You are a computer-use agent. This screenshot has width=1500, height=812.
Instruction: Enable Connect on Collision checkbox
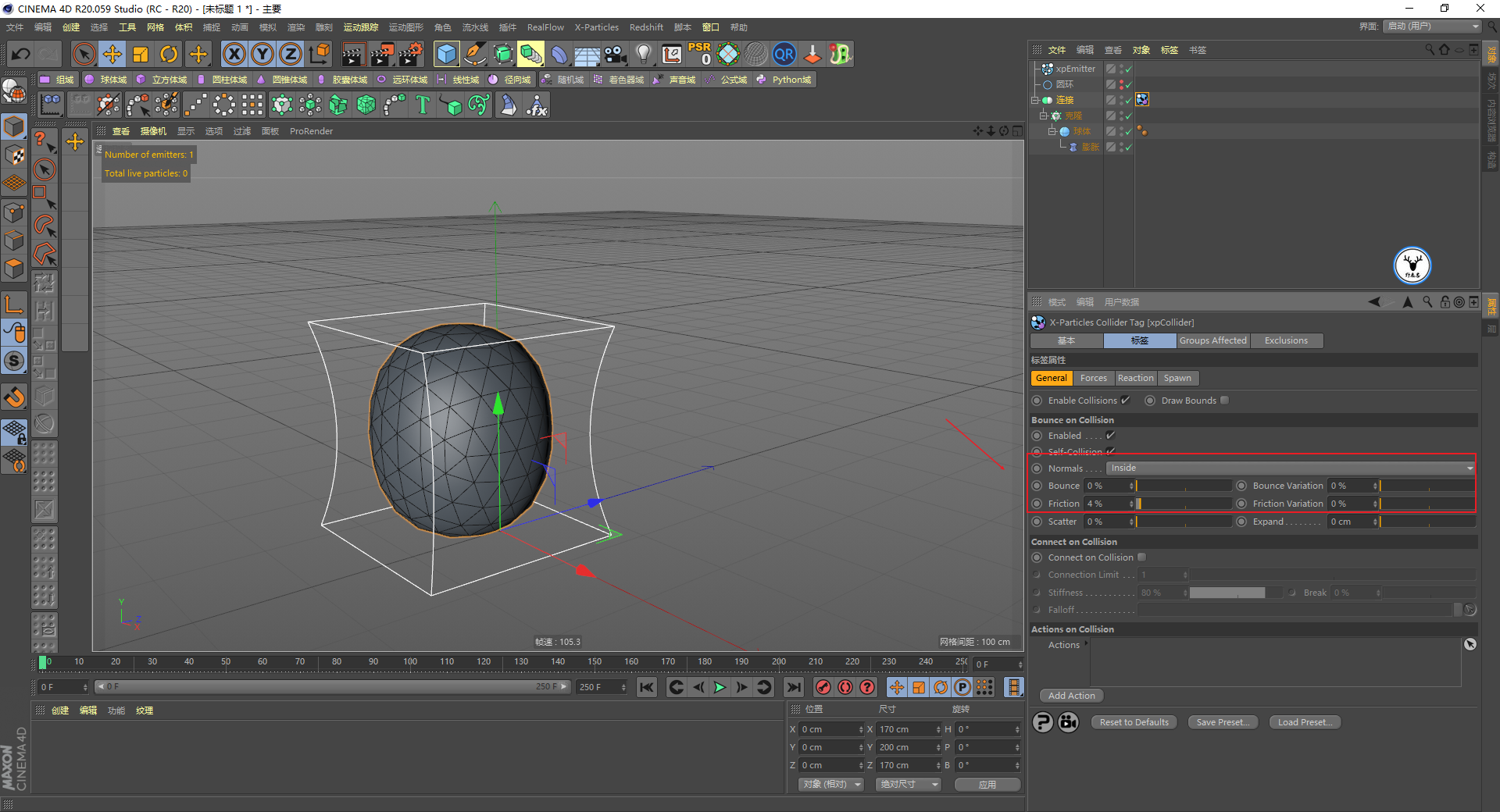coord(1141,557)
